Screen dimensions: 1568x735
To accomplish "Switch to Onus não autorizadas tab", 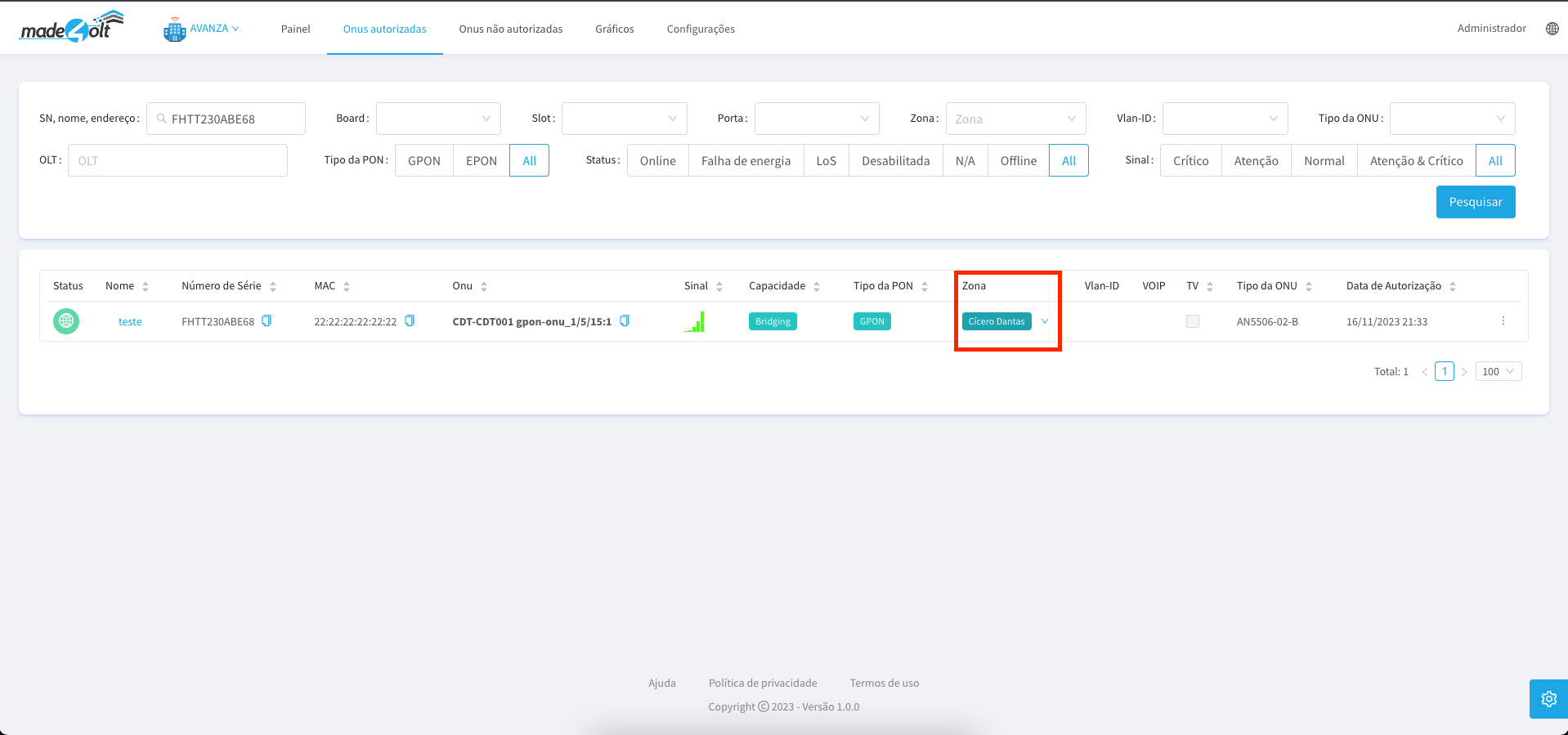I will (x=510, y=29).
